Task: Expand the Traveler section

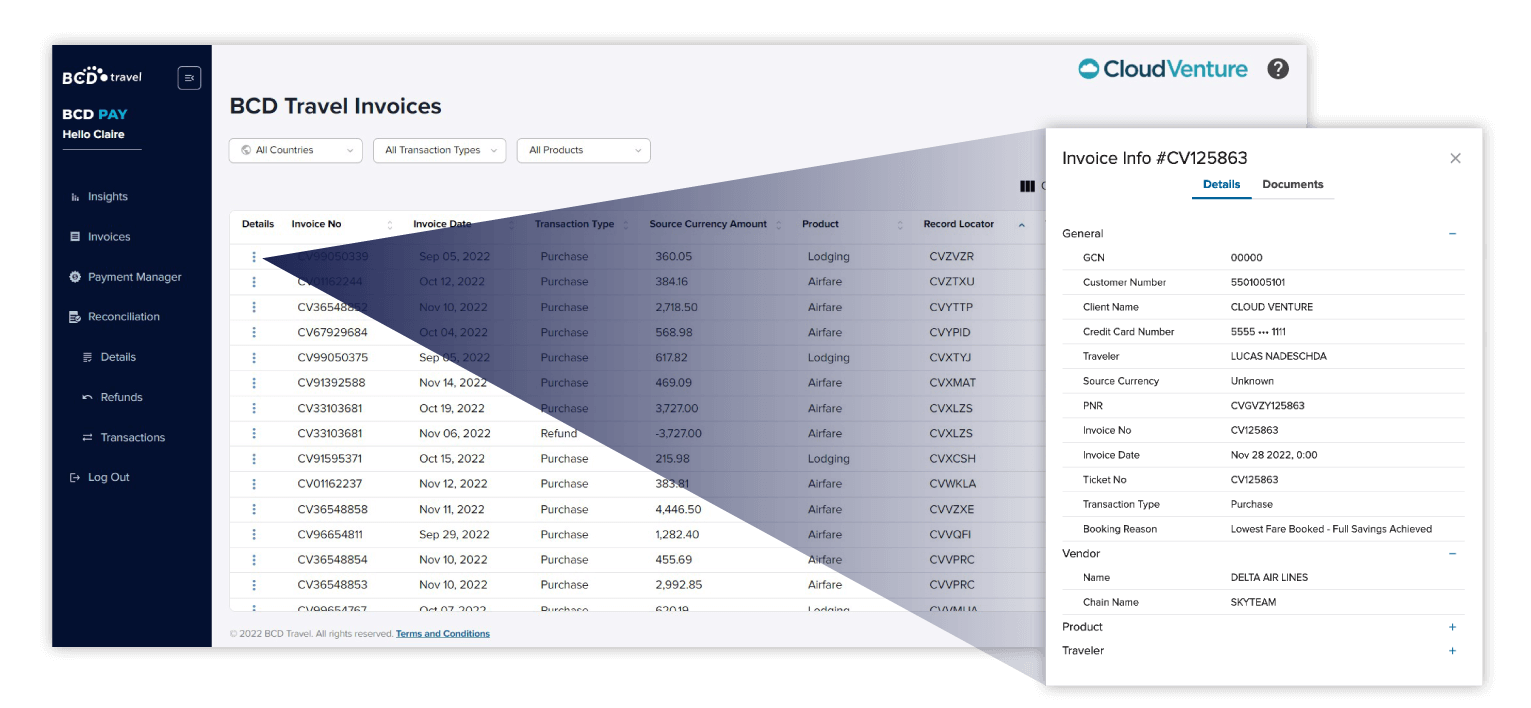Action: coord(1452,651)
